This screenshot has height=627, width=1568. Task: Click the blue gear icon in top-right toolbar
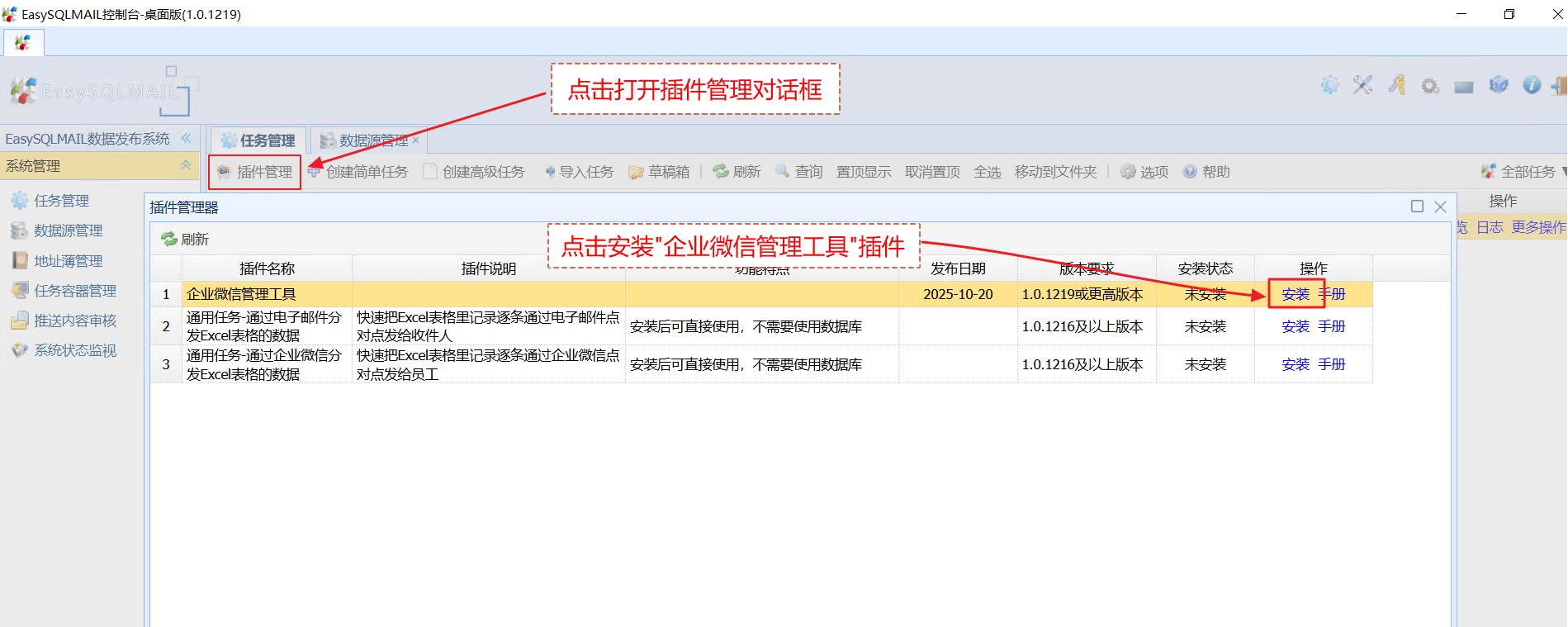[1329, 85]
